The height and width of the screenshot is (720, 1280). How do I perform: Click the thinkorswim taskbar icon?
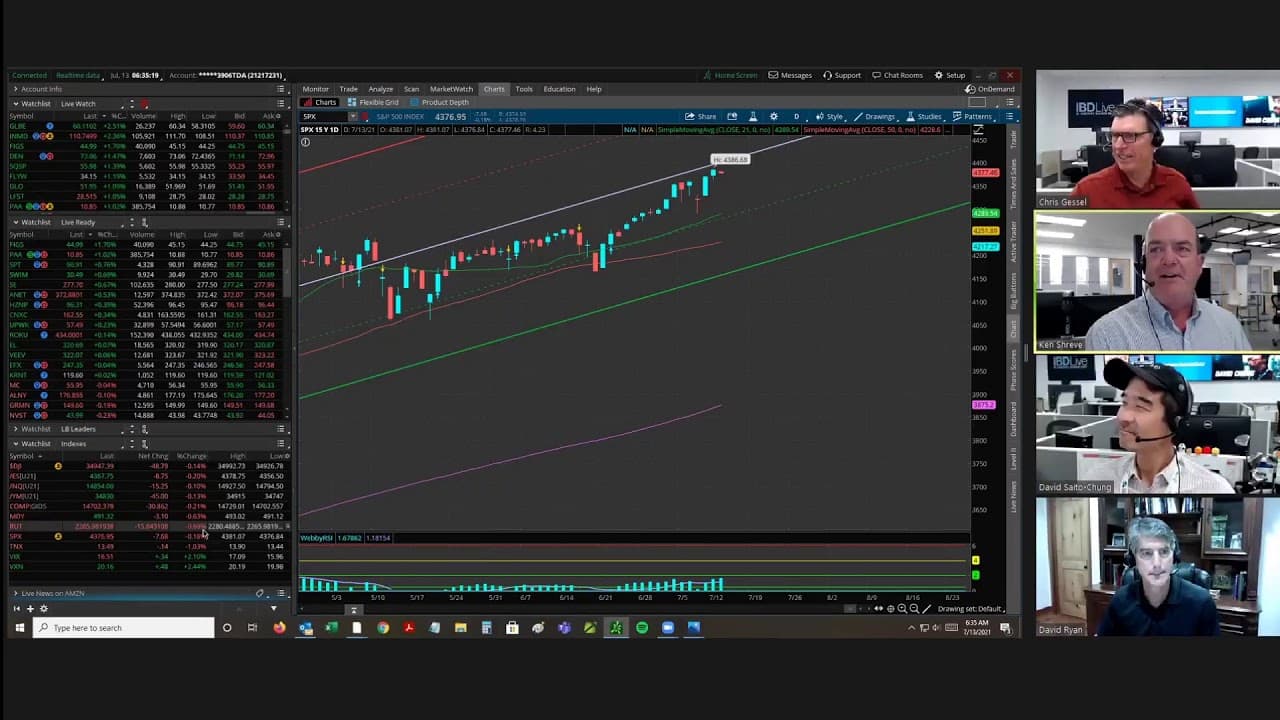pyautogui.click(x=616, y=628)
